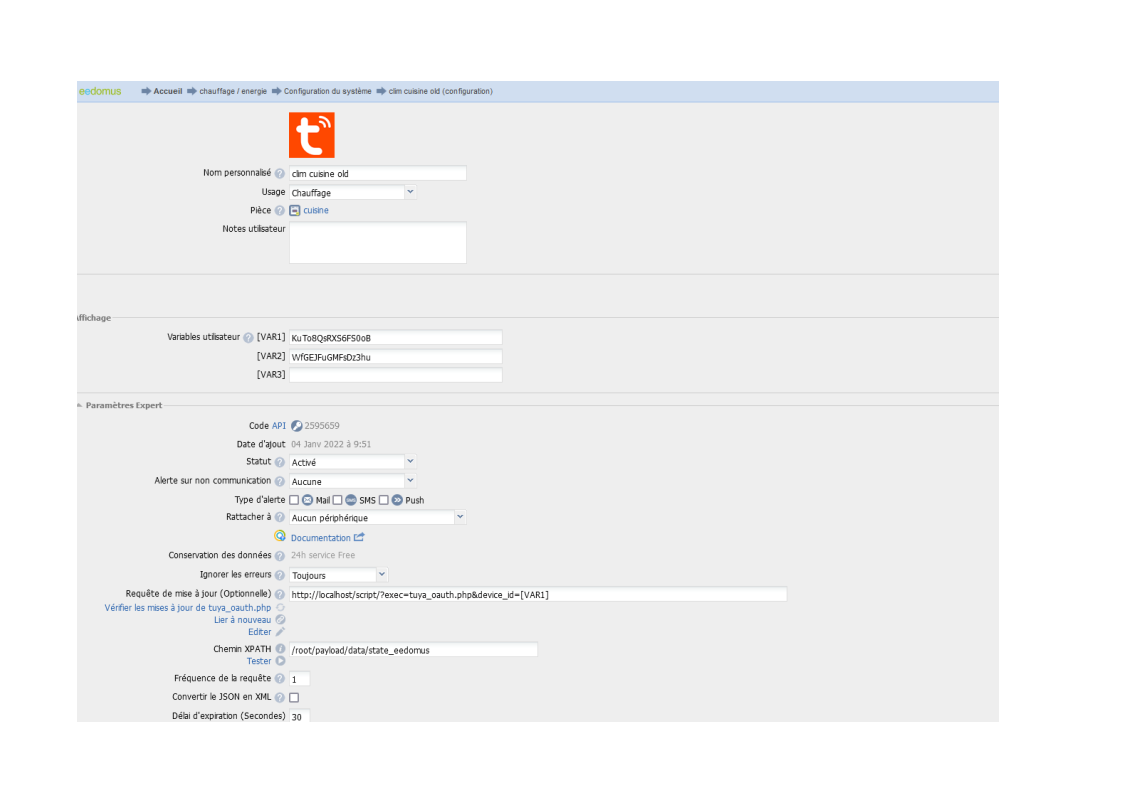Click help icon next to Ignorer les erreurs
Image resolution: width=1122 pixels, height=793 pixels.
280,575
